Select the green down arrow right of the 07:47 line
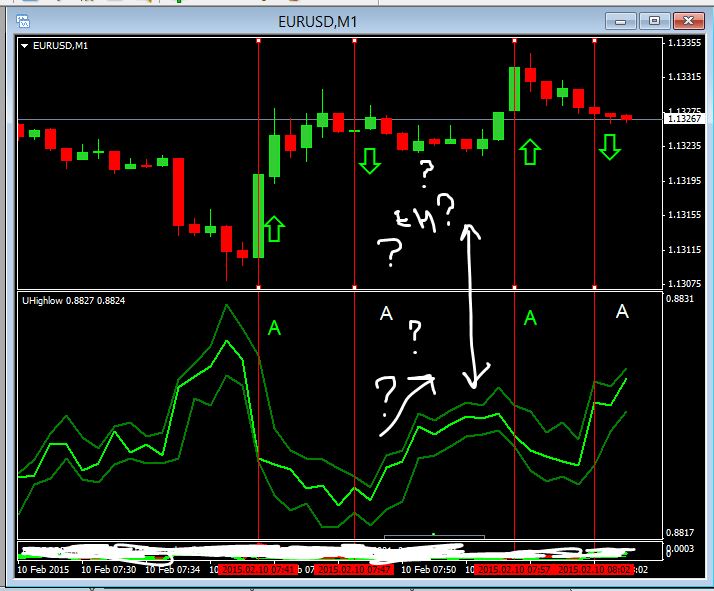The width and height of the screenshot is (714, 591). coord(369,161)
